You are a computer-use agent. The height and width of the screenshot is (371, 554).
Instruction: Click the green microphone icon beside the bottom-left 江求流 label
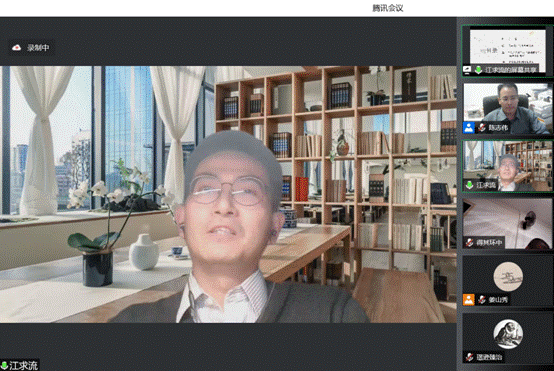(4, 365)
